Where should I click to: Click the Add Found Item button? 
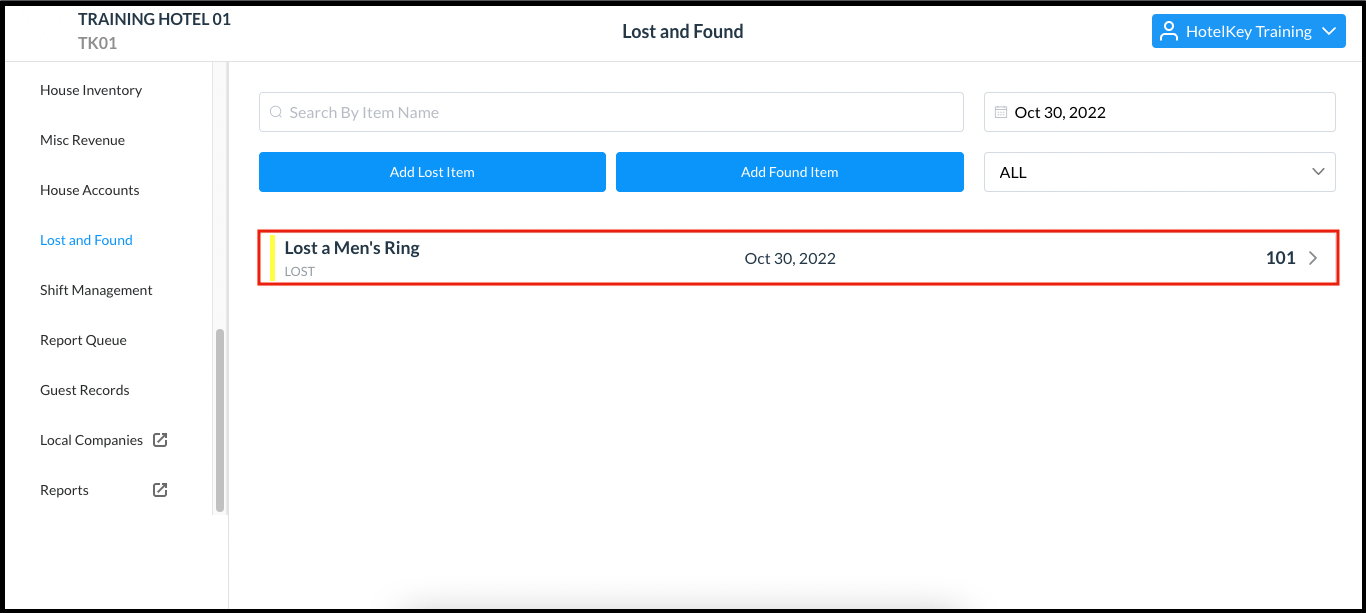(790, 172)
